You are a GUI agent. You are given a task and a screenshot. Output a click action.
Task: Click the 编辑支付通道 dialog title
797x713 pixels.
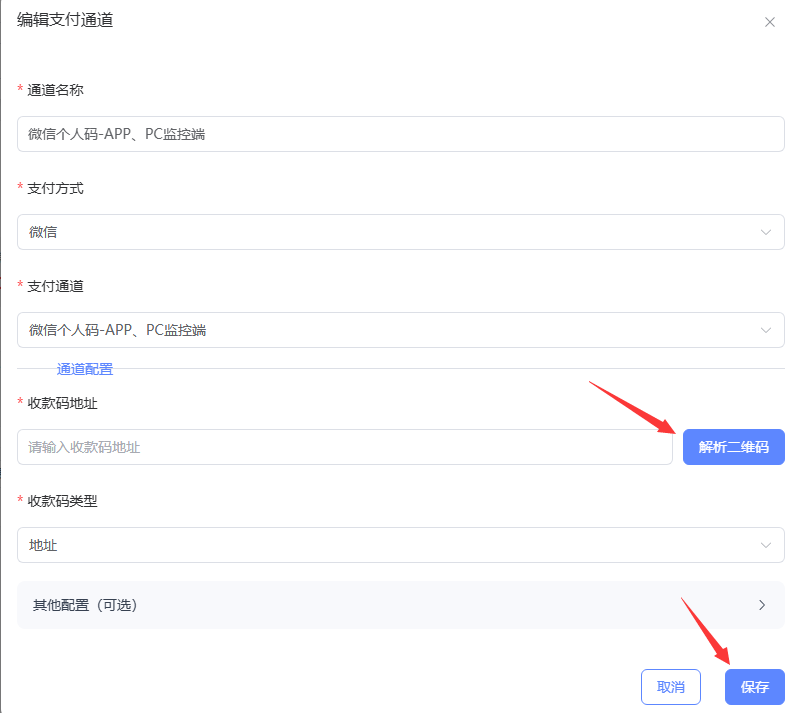pyautogui.click(x=65, y=20)
